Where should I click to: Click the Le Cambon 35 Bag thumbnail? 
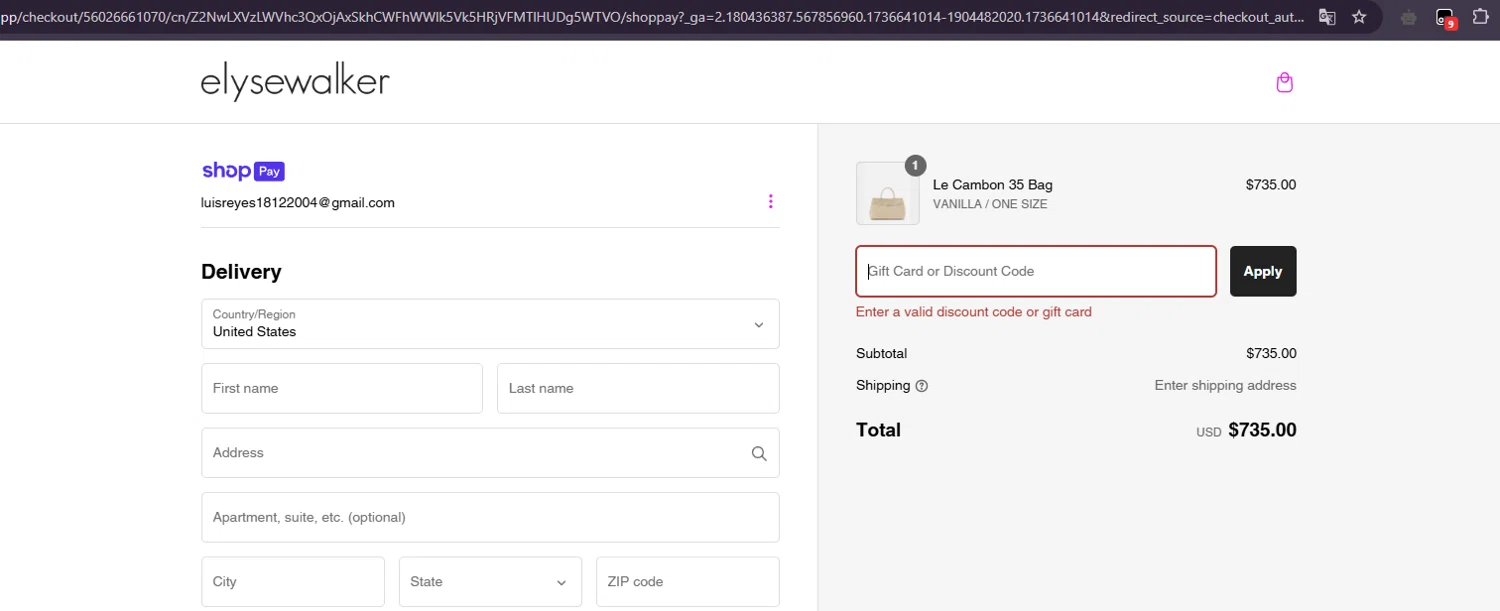click(x=888, y=194)
